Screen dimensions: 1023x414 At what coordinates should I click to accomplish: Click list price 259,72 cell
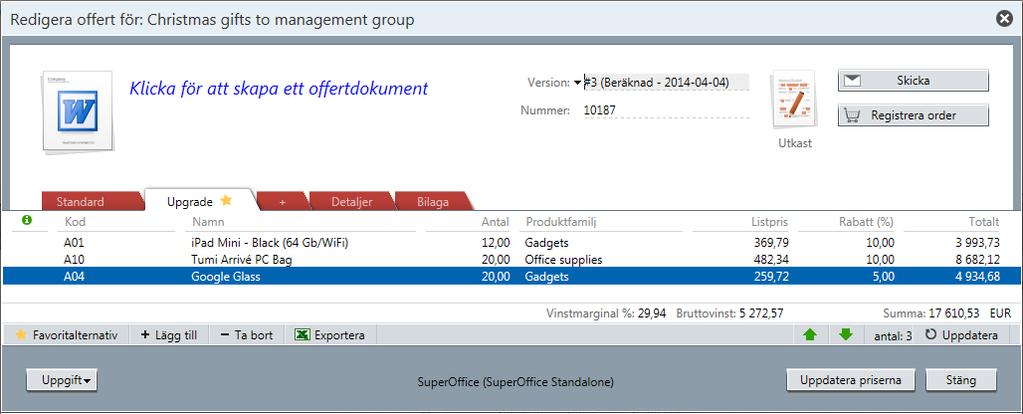(770, 276)
